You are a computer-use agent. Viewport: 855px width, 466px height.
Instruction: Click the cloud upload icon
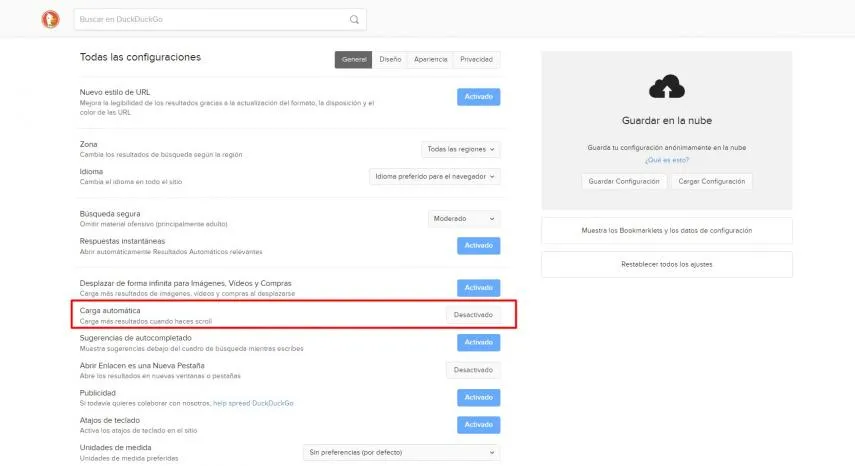666,87
